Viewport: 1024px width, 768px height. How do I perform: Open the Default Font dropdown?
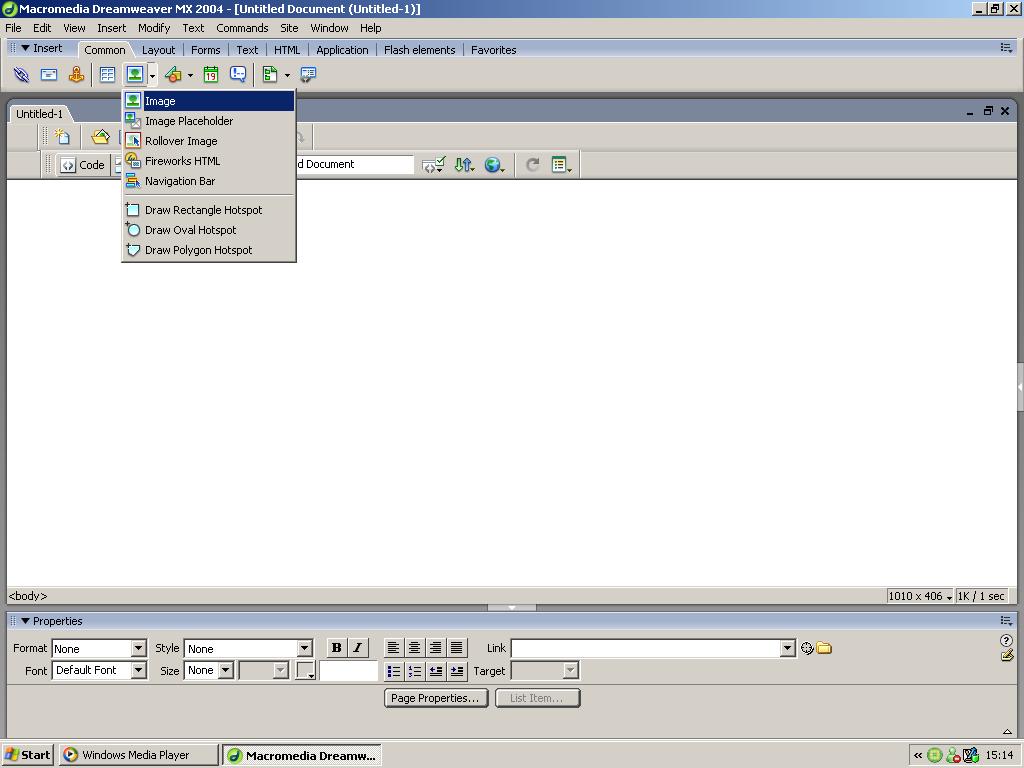pyautogui.click(x=138, y=670)
